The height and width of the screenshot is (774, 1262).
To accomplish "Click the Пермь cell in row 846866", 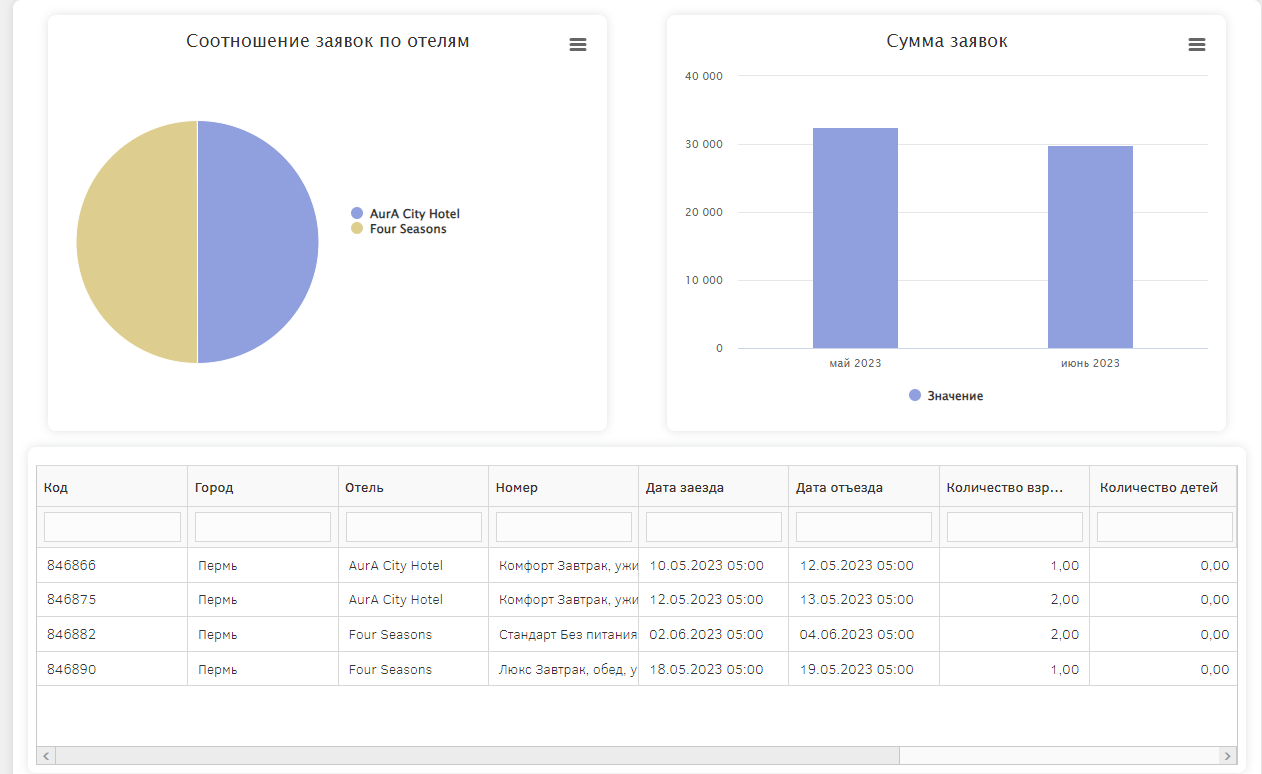I will pos(263,565).
